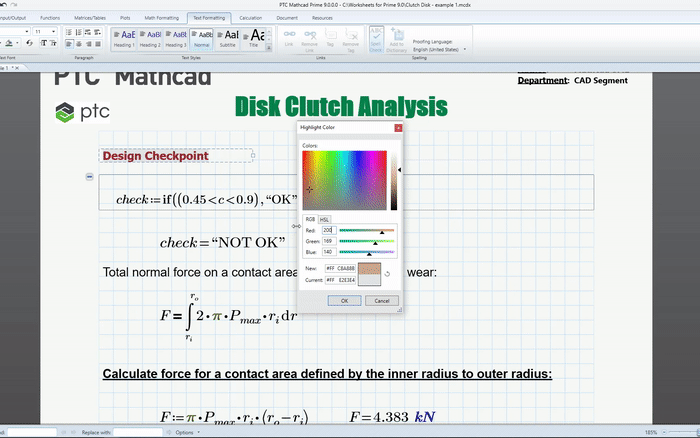Open the font size dropdown
The image size is (700, 438).
tap(54, 31)
